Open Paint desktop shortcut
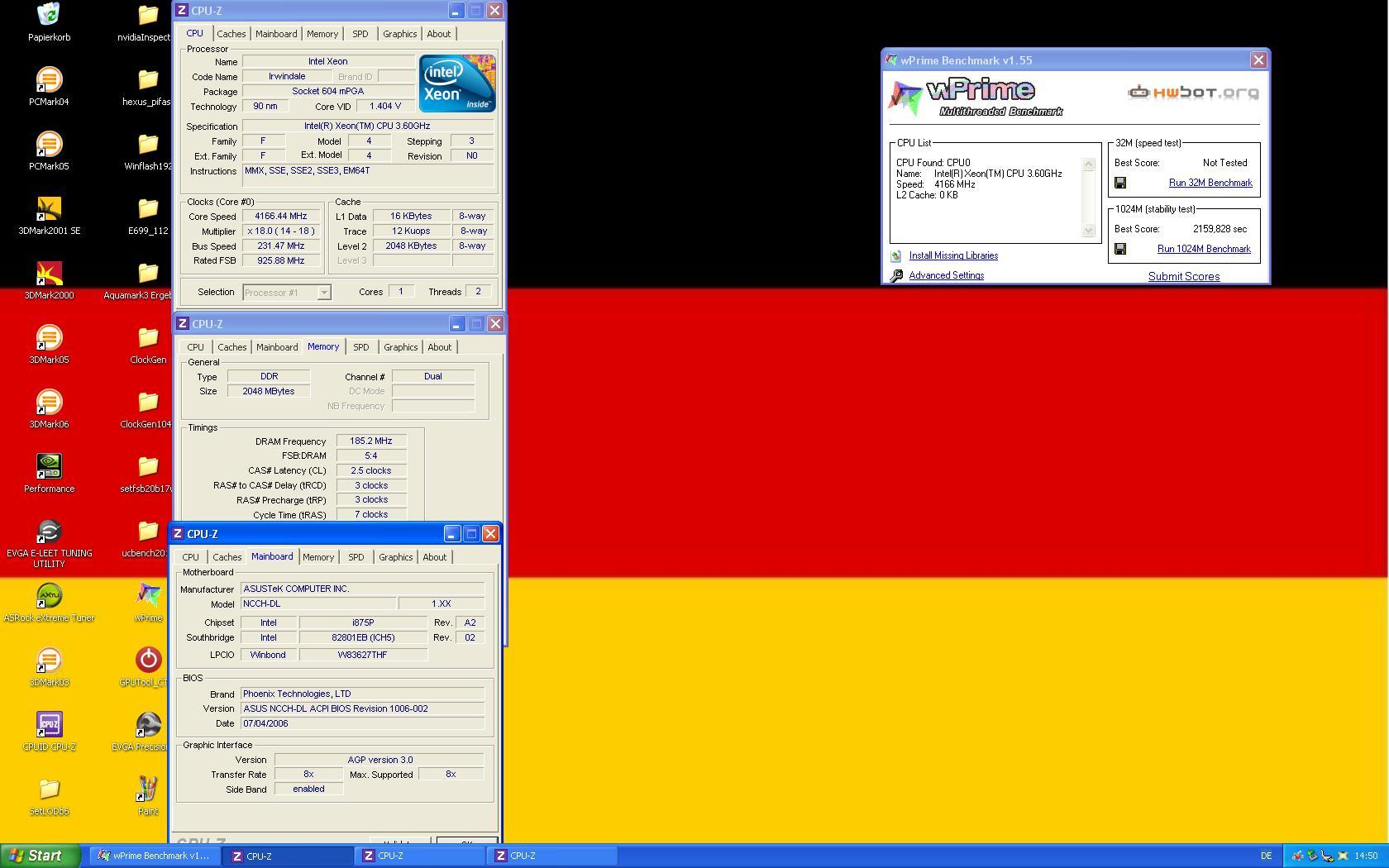This screenshot has height=868, width=1389. (x=148, y=789)
